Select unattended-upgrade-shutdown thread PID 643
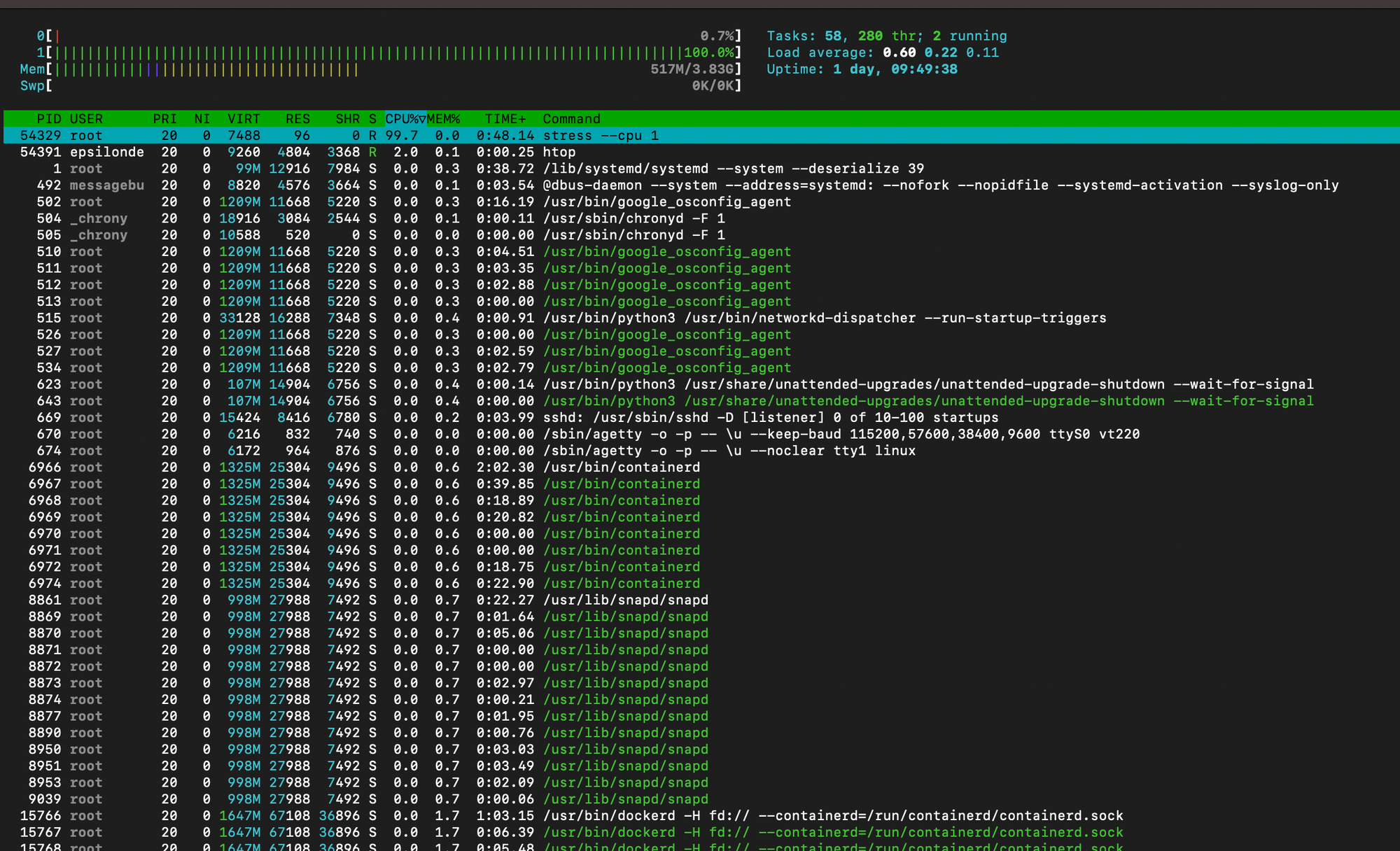1400x851 pixels. (x=701, y=401)
